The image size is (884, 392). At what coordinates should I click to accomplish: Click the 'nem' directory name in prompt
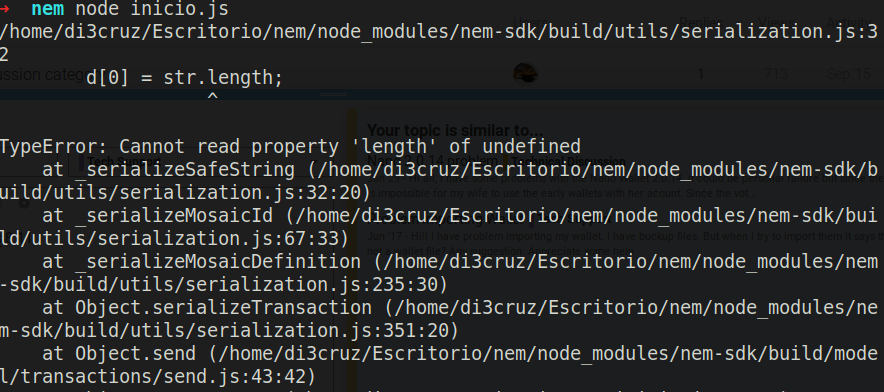(48, 9)
